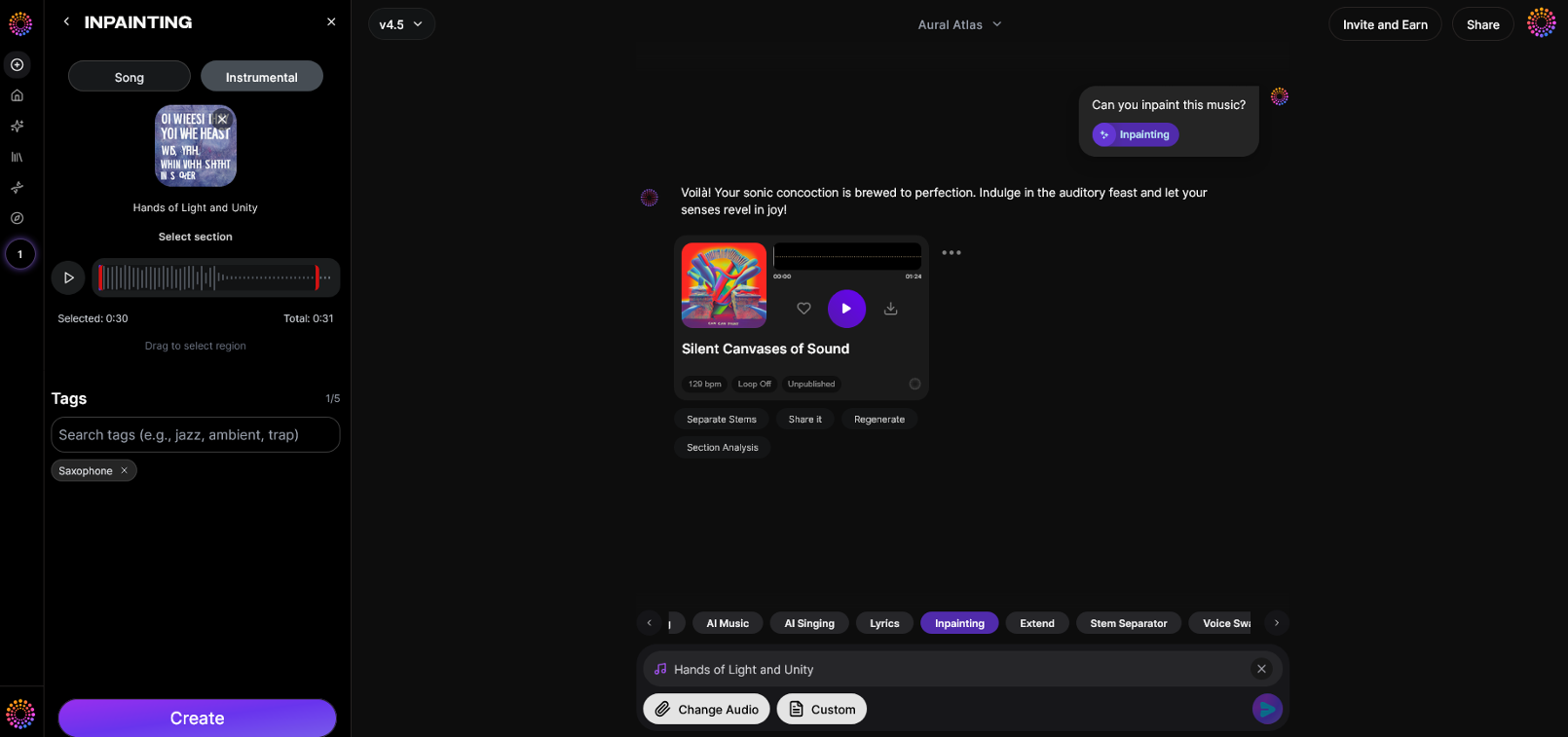Close the Inpainting panel
This screenshot has width=1568, height=737.
pyautogui.click(x=331, y=21)
